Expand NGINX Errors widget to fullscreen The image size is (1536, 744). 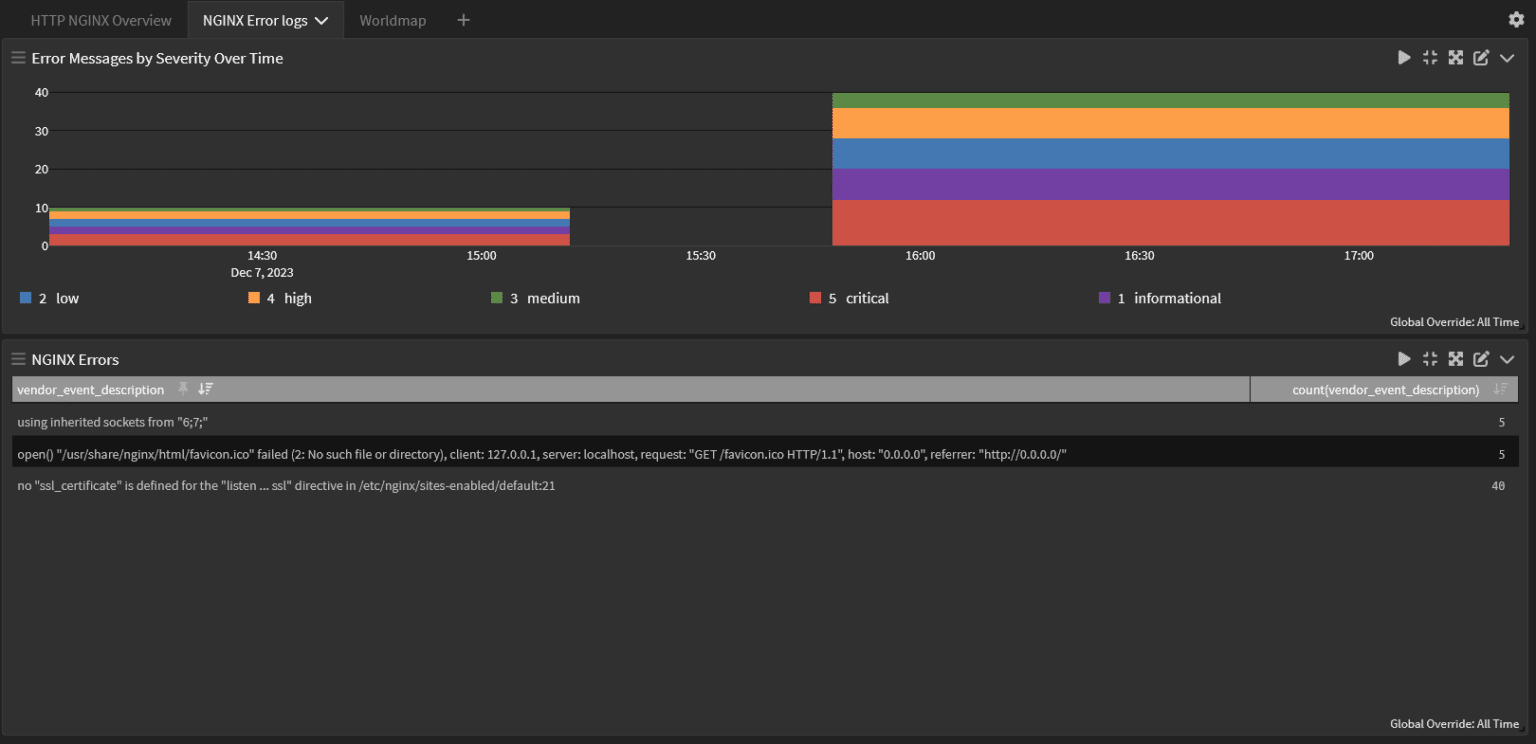click(x=1456, y=359)
